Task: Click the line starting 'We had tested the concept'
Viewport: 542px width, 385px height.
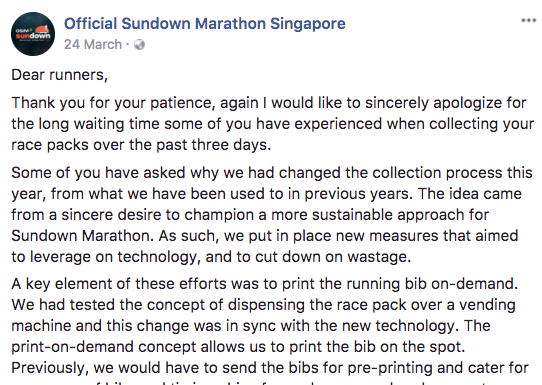Action: [x=263, y=305]
